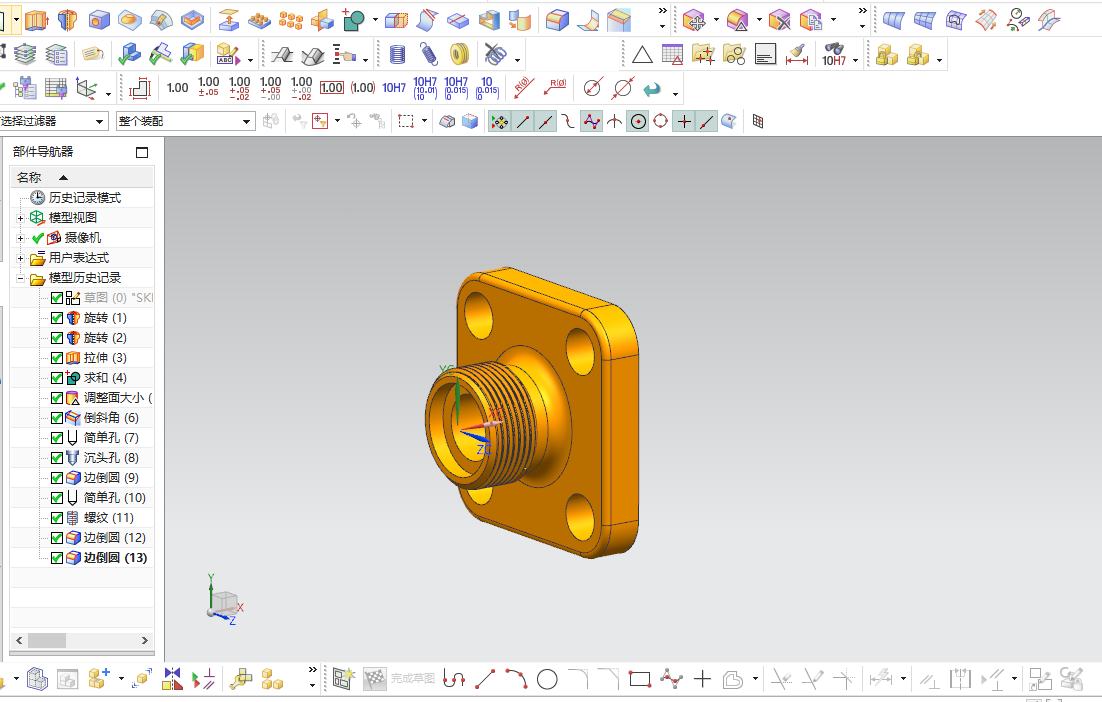1102x702 pixels.
Task: Toggle the Quadrant Point snap option
Action: click(661, 122)
